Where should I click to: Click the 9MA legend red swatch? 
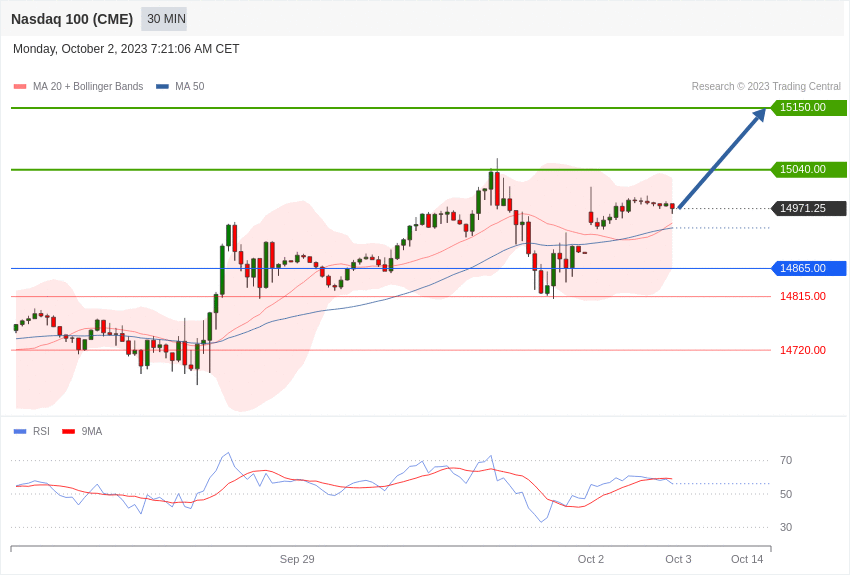[68, 431]
